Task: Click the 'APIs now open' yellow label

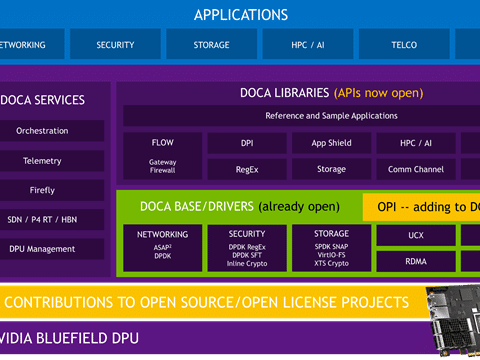Action: click(378, 93)
